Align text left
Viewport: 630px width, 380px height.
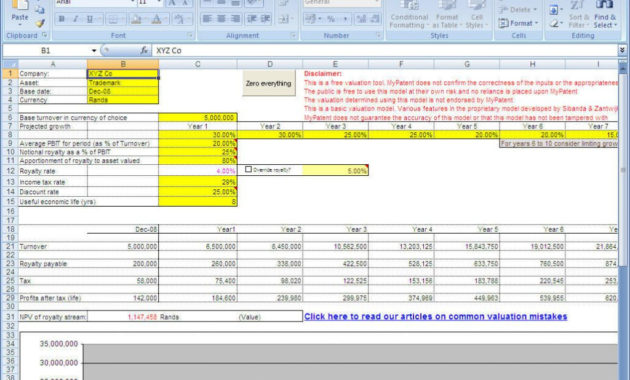[207, 19]
